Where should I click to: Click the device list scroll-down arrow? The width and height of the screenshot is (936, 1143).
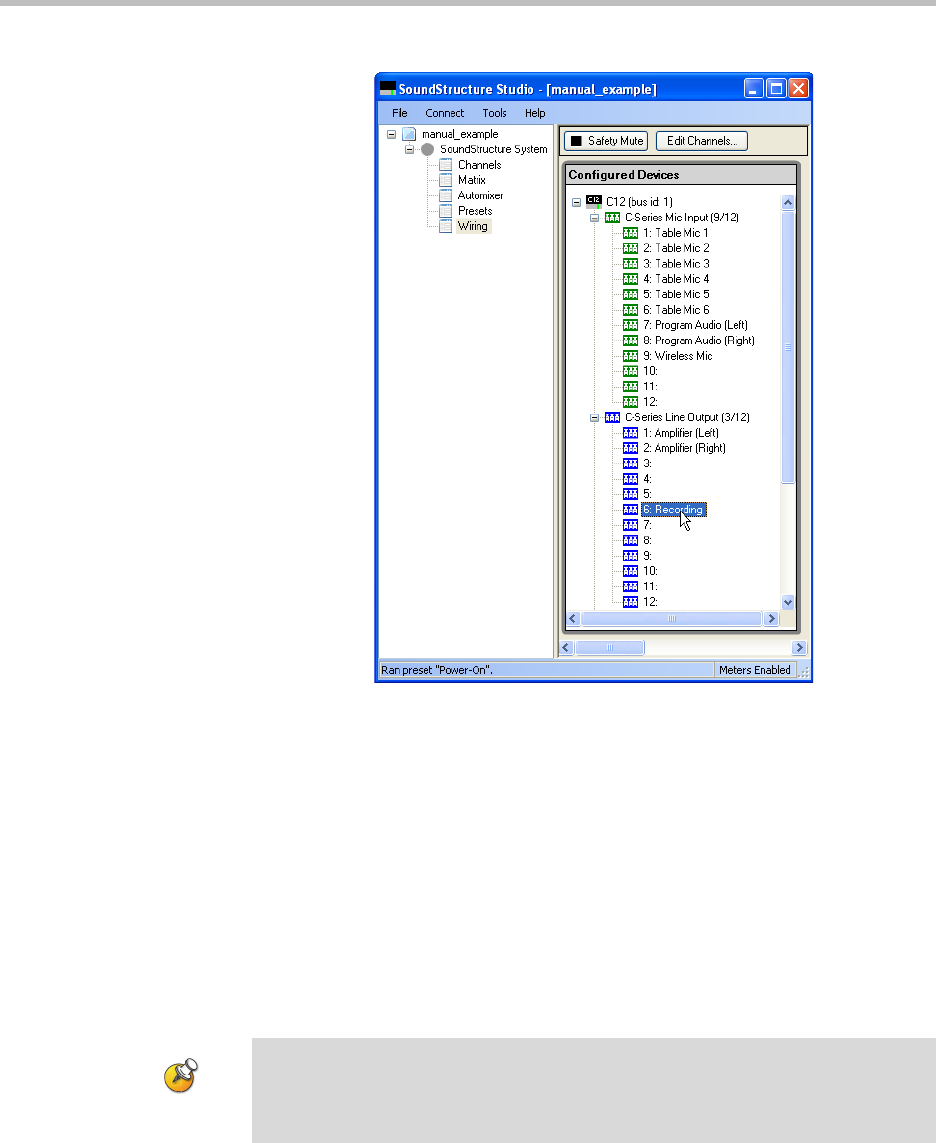tap(787, 602)
